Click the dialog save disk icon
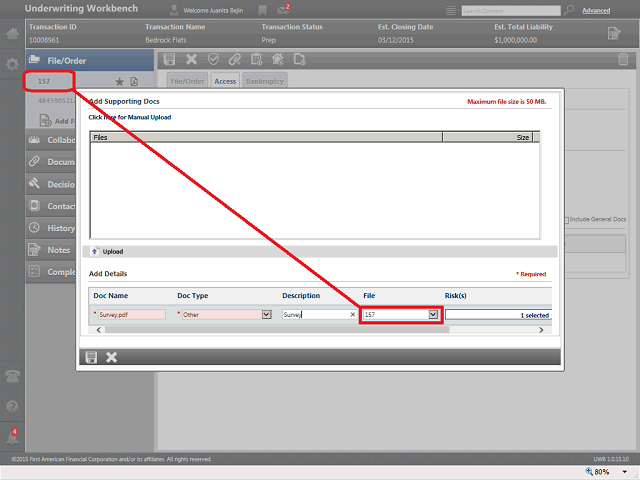 pos(91,357)
